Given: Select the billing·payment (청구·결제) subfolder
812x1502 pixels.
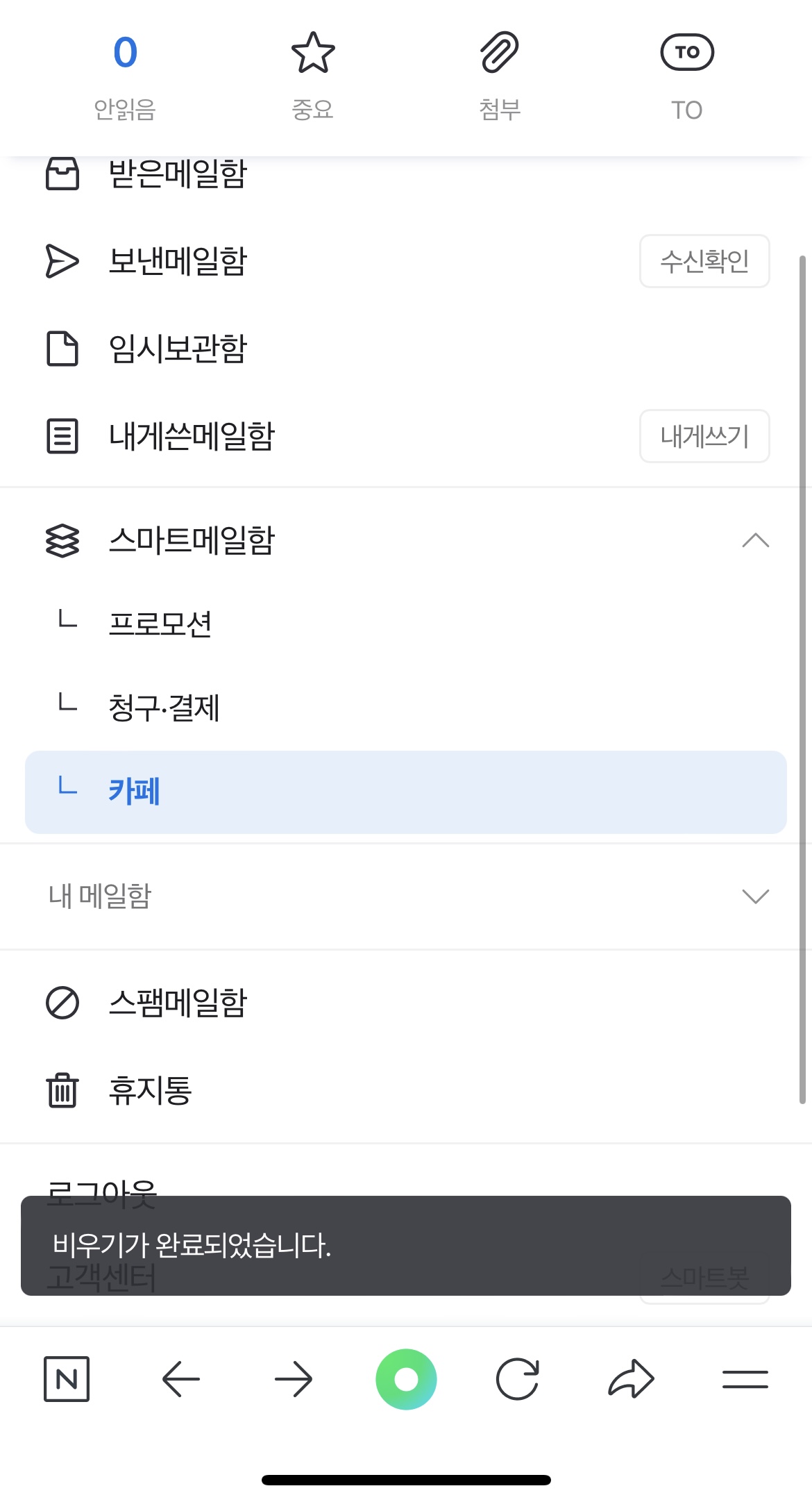Looking at the screenshot, I should click(x=164, y=708).
